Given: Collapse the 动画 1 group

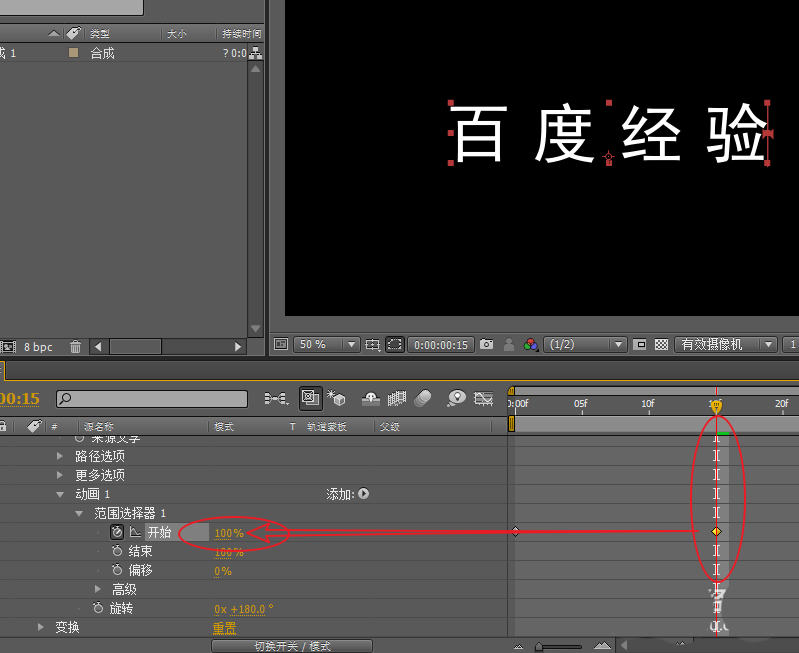Looking at the screenshot, I should [x=60, y=494].
